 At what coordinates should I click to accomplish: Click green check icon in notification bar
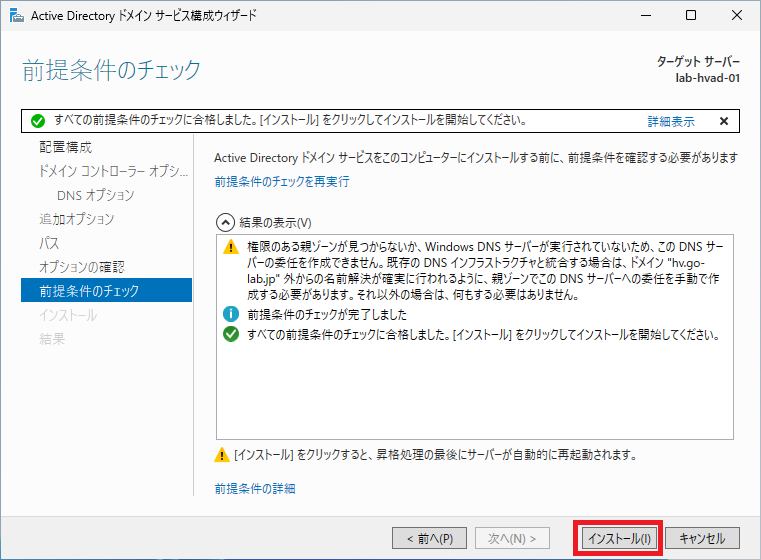(38, 121)
